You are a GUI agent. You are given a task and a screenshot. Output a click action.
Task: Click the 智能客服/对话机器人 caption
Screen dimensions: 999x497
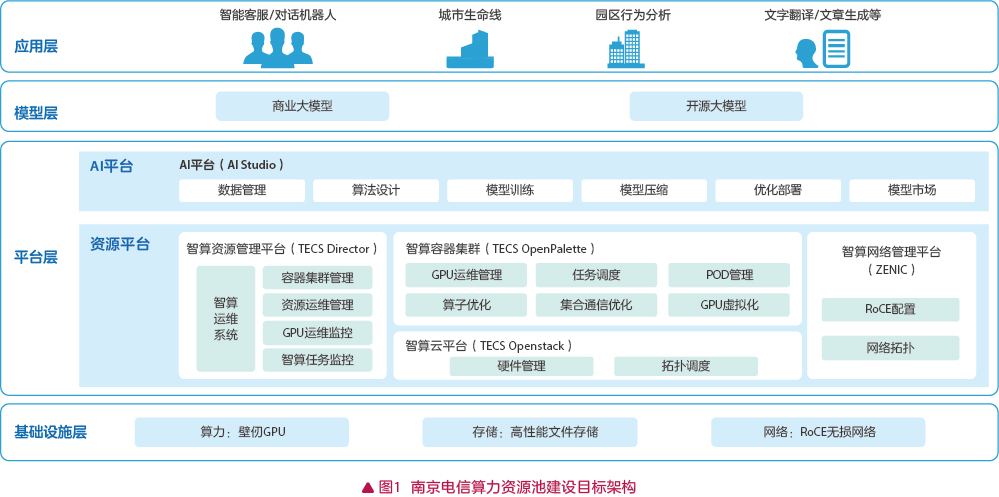coord(278,15)
